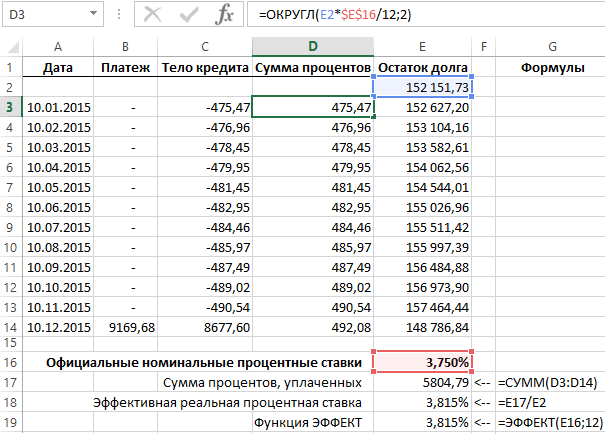The height and width of the screenshot is (434, 605).
Task: Confirm the formula with the checkmark icon
Action: pyautogui.click(x=189, y=15)
